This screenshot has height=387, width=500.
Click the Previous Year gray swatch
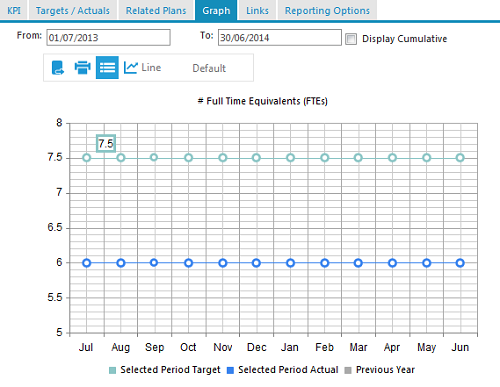click(348, 370)
